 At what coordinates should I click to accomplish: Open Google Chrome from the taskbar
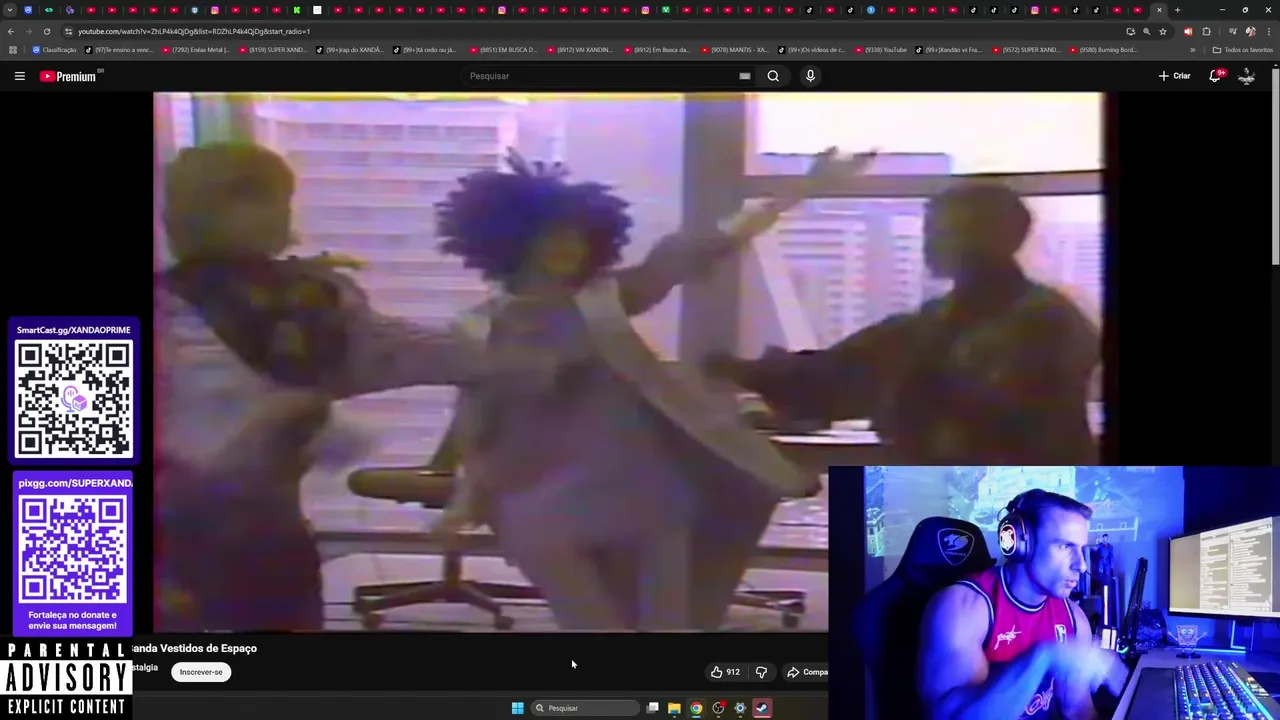click(x=696, y=708)
